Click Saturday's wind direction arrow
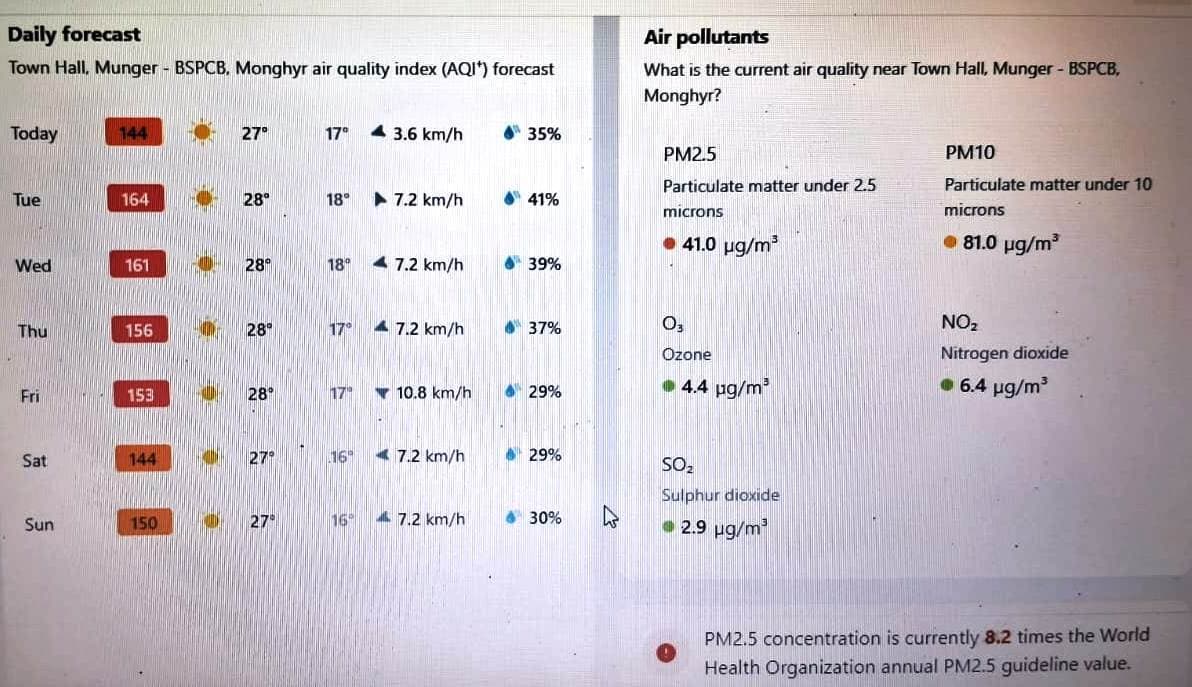1192x687 pixels. (380, 456)
